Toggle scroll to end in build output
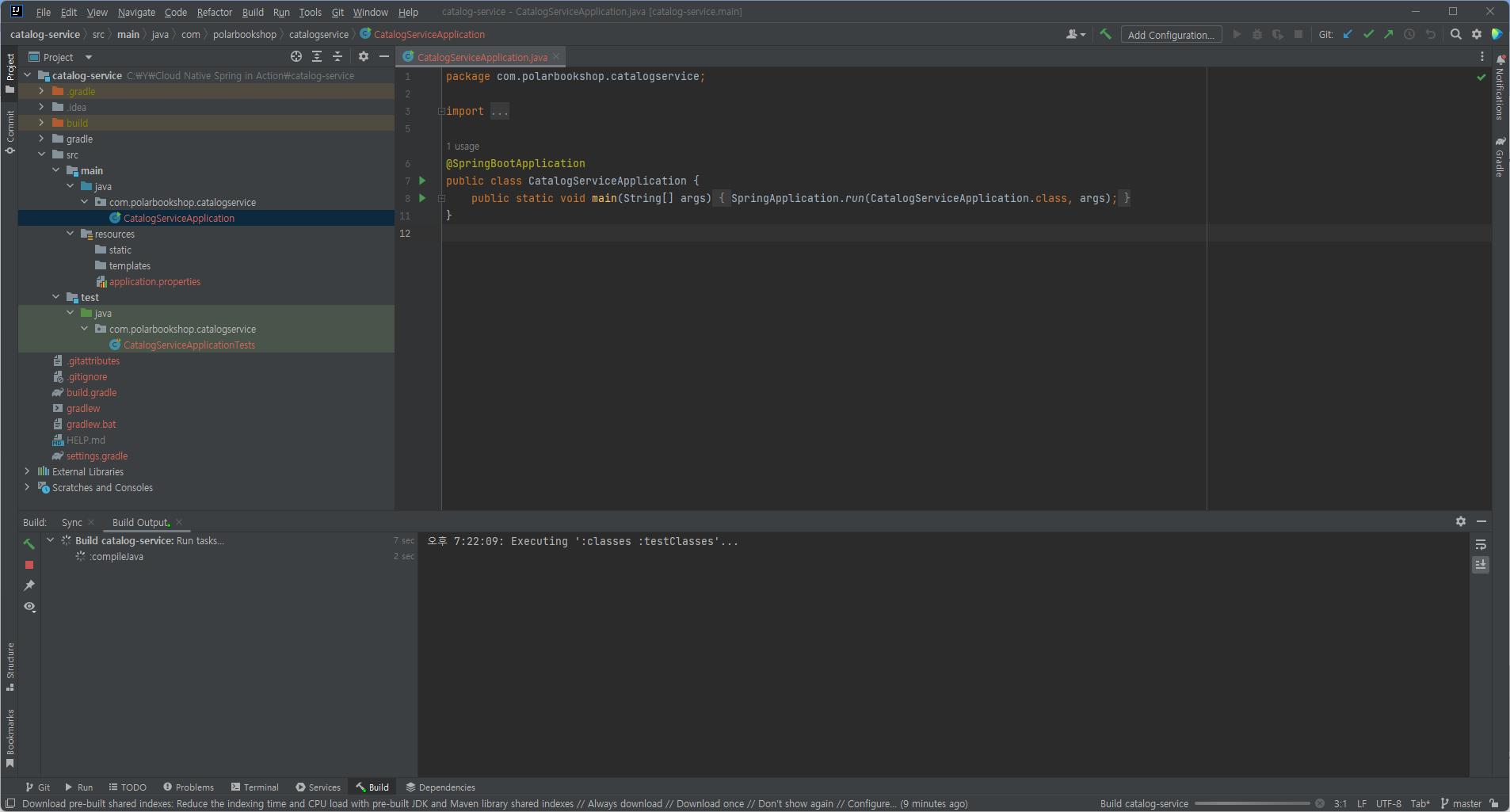1510x812 pixels. pyautogui.click(x=1481, y=565)
